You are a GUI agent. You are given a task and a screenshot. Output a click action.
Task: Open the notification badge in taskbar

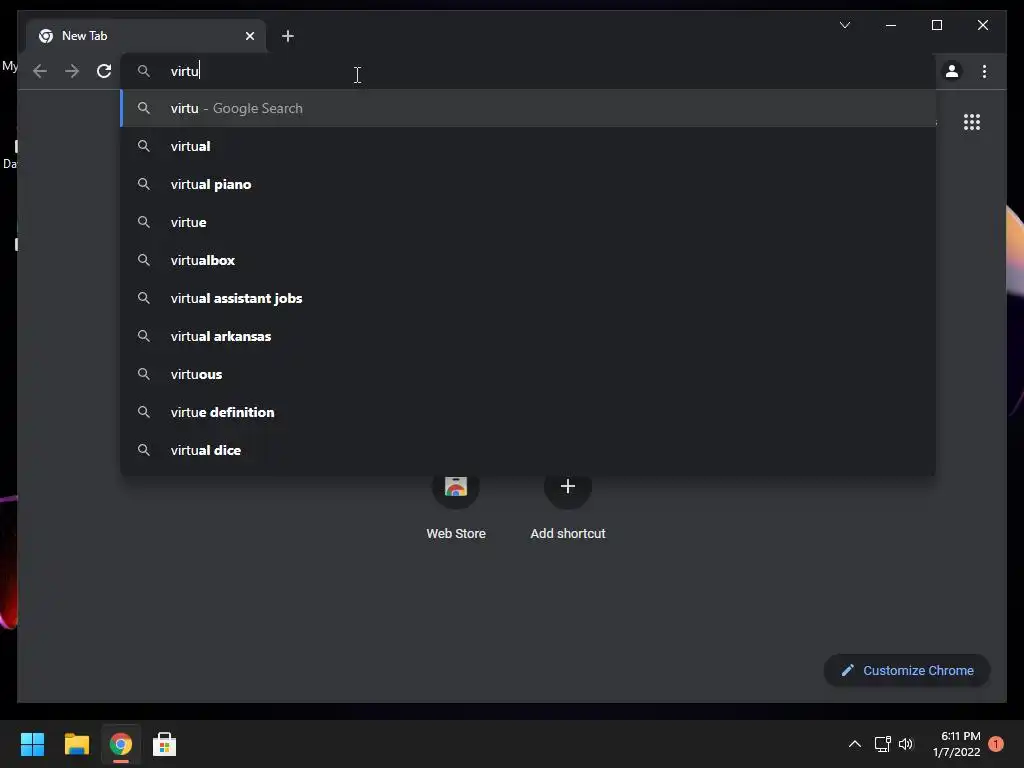click(x=996, y=744)
